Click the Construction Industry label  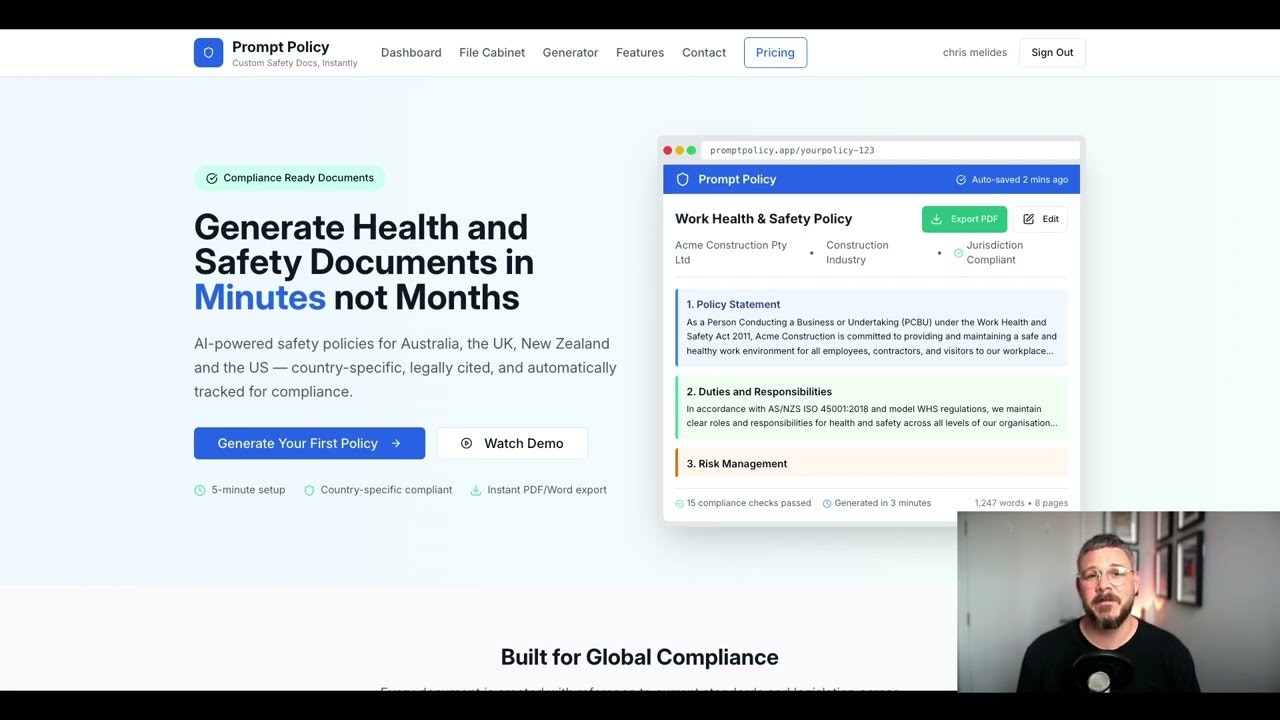[857, 252]
